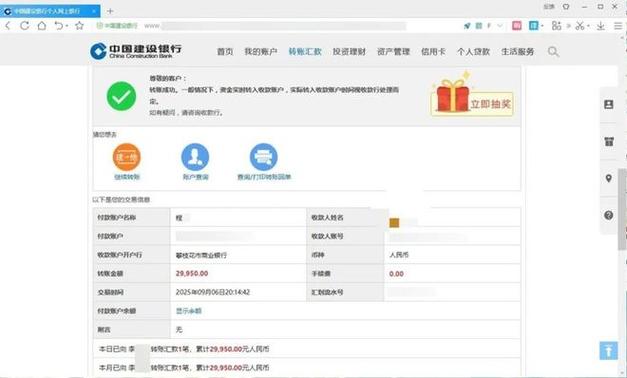
Task: Click the blue 账户查询 person icon
Action: [195, 157]
